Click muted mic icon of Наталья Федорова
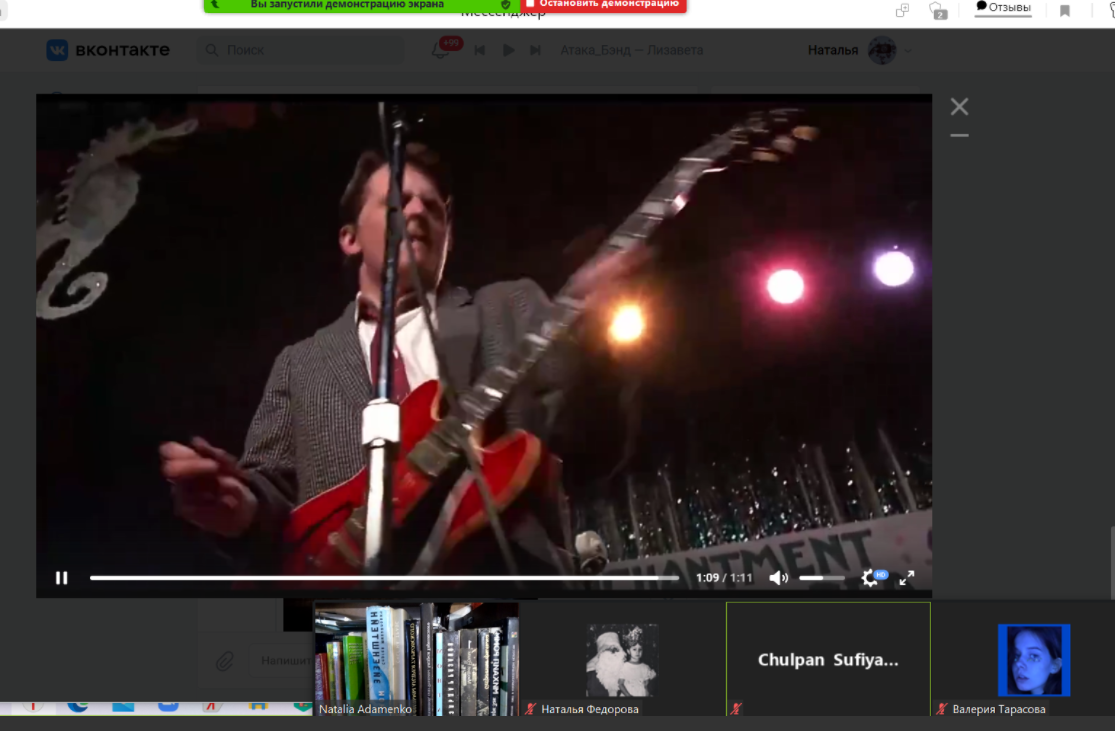Screen dimensions: 1115x731 click(530, 709)
